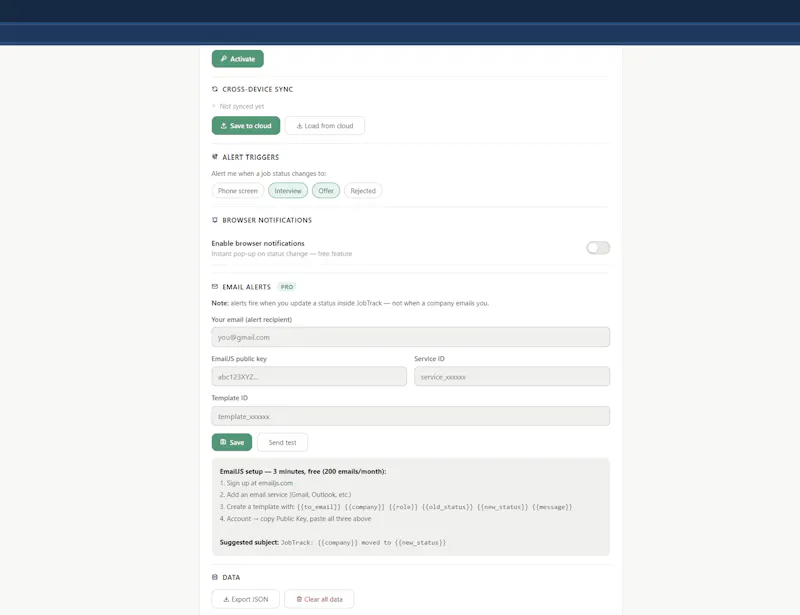
Task: Click the bell icon beside Browser Notifications
Action: (x=215, y=220)
